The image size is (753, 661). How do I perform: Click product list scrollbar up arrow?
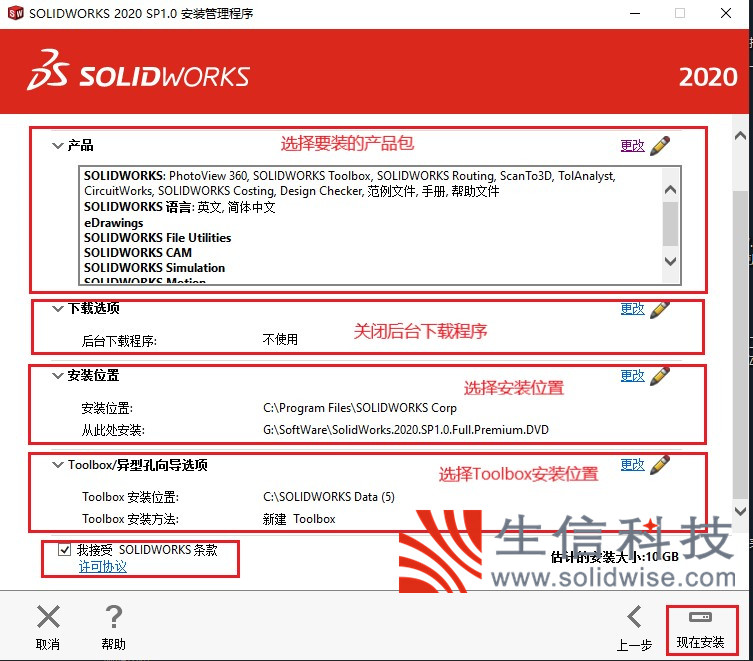click(x=670, y=189)
